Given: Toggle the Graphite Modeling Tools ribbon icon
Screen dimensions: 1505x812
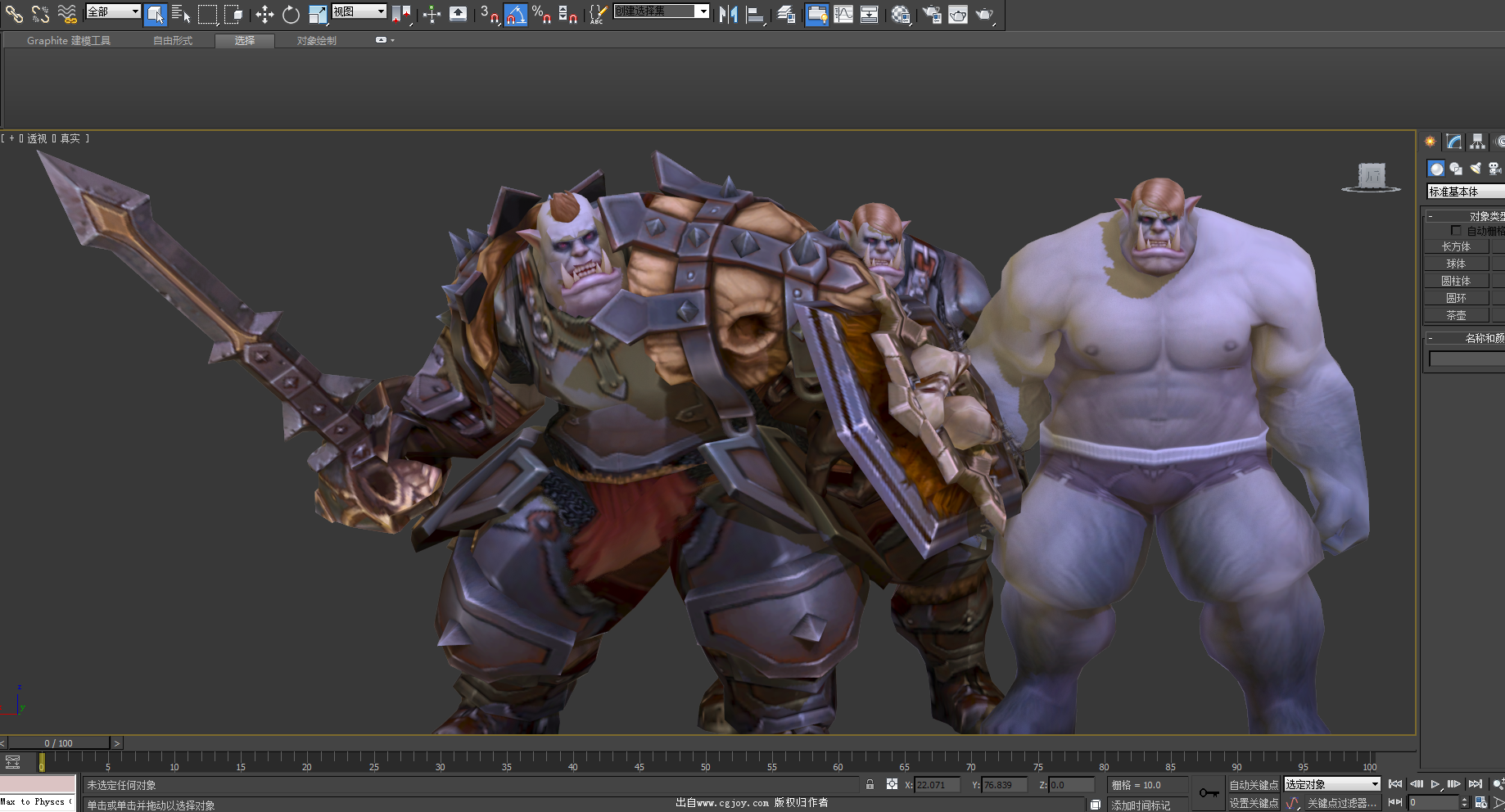Looking at the screenshot, I should tap(816, 14).
